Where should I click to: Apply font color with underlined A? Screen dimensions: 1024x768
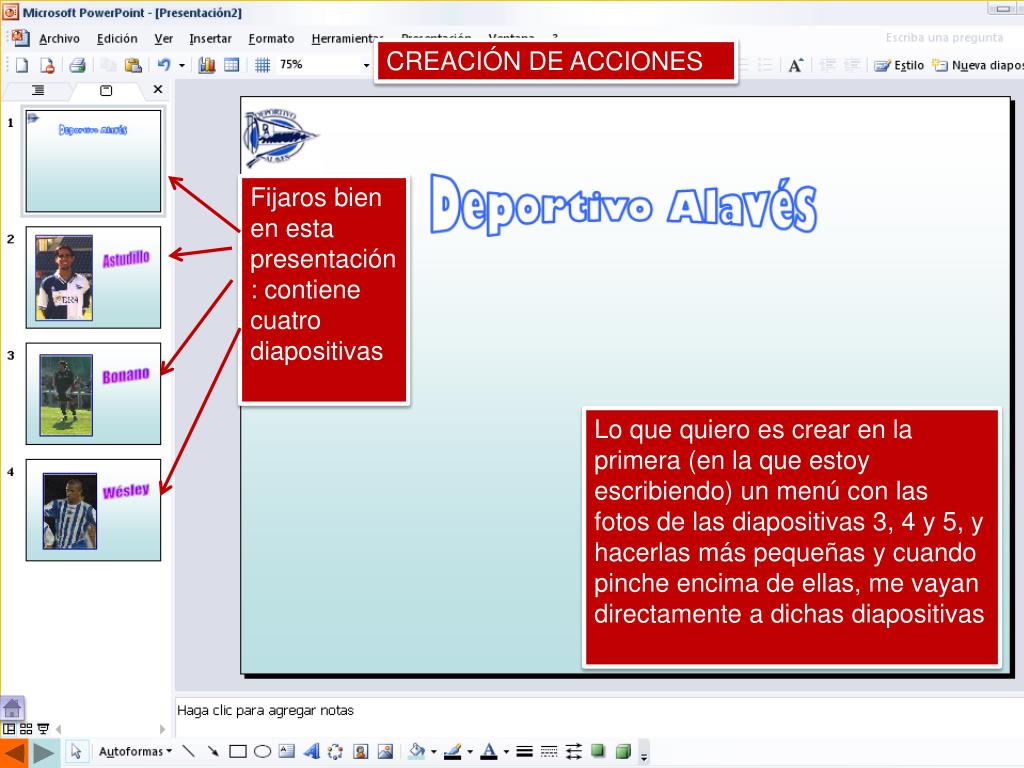click(488, 751)
